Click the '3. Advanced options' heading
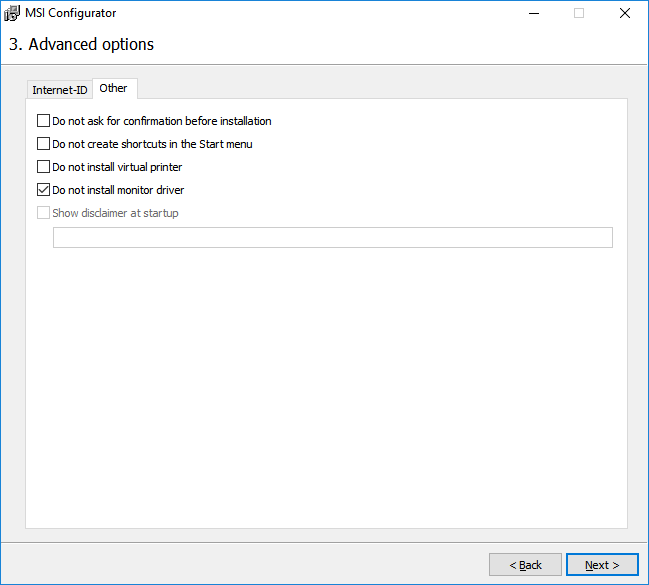Viewport: 649px width, 585px height. tap(81, 44)
